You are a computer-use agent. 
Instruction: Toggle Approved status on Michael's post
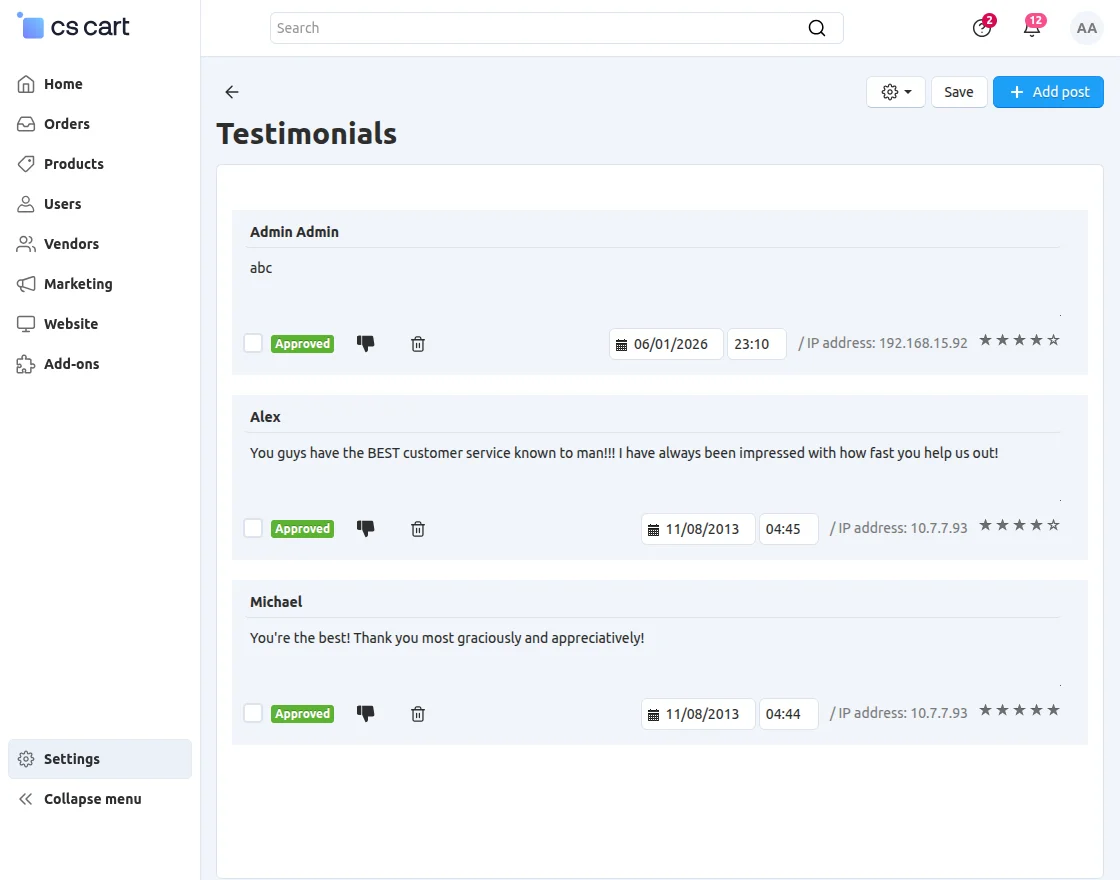point(302,714)
